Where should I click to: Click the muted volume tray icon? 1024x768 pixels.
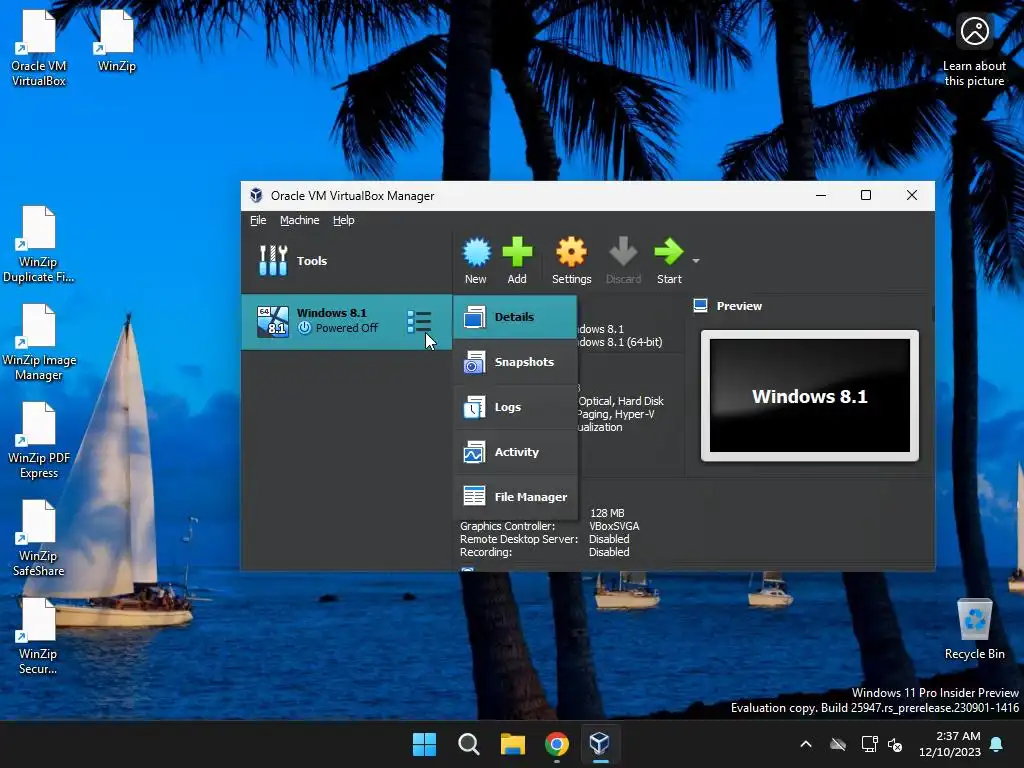tap(895, 744)
